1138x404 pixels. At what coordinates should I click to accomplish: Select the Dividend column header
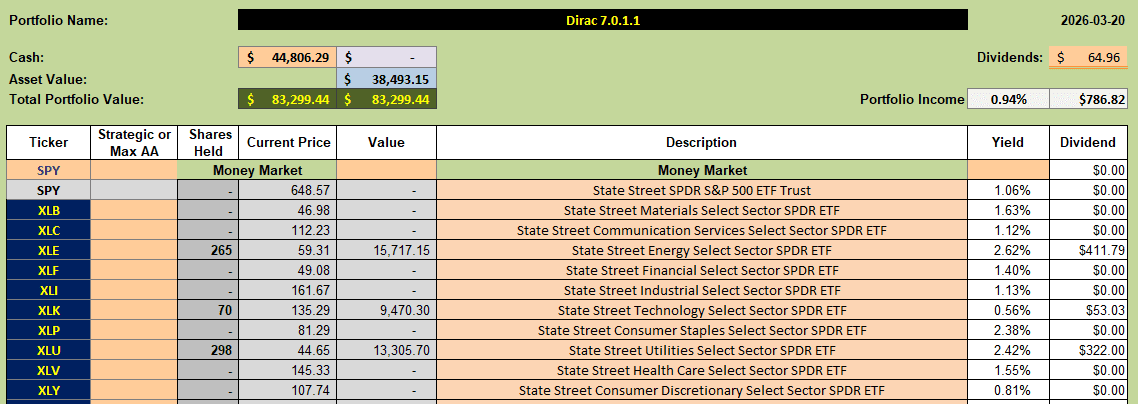click(1088, 143)
